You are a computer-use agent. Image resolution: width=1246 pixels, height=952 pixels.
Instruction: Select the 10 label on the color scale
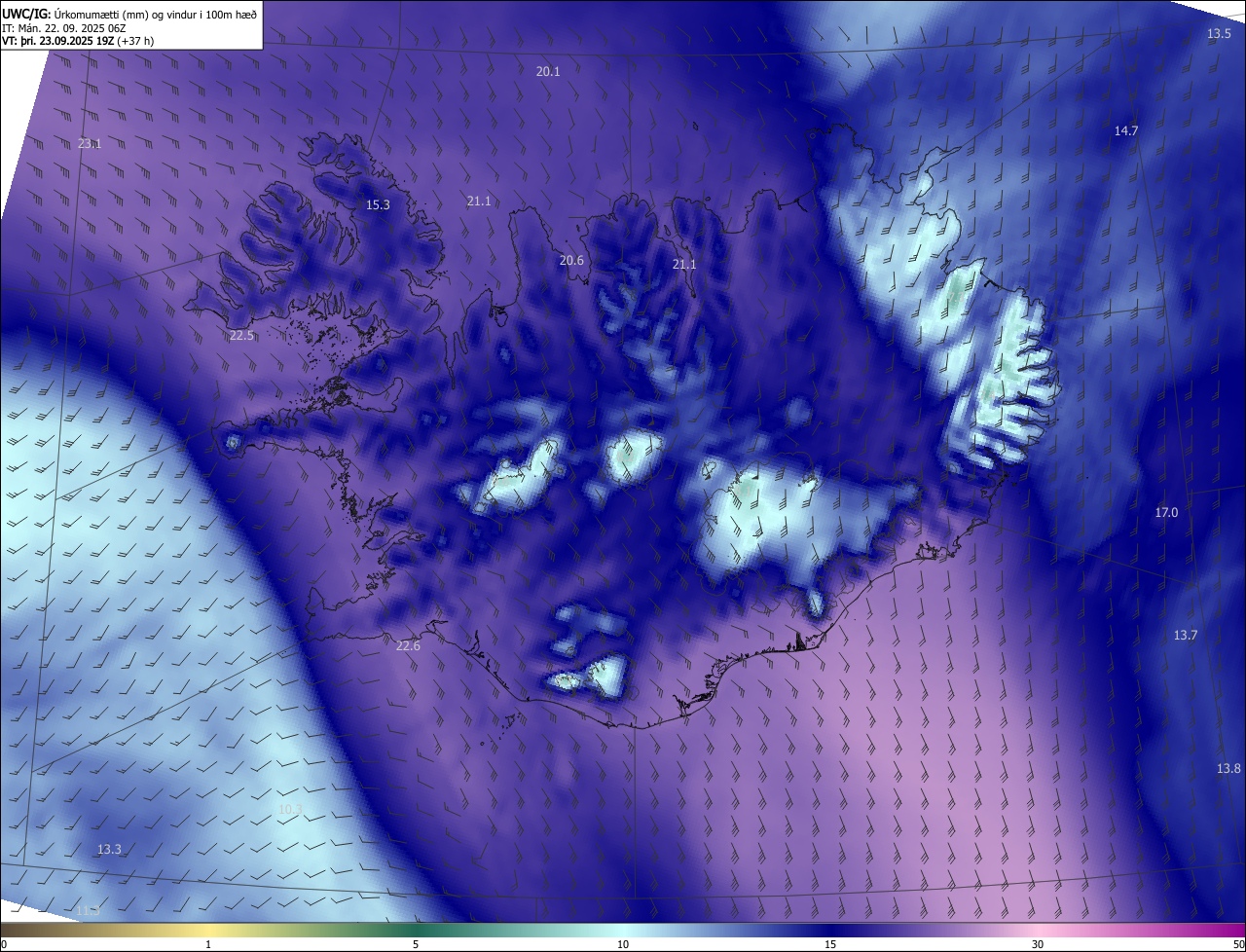623,944
